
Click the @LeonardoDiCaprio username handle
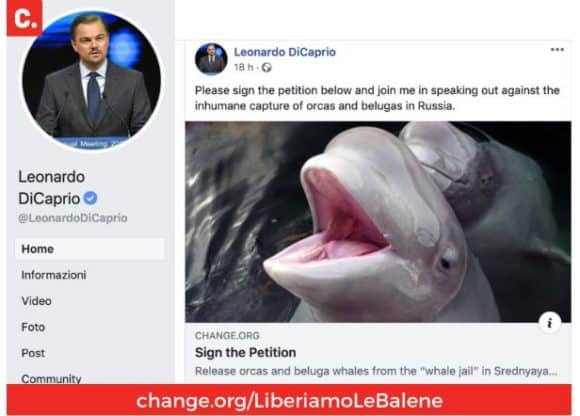[72, 218]
